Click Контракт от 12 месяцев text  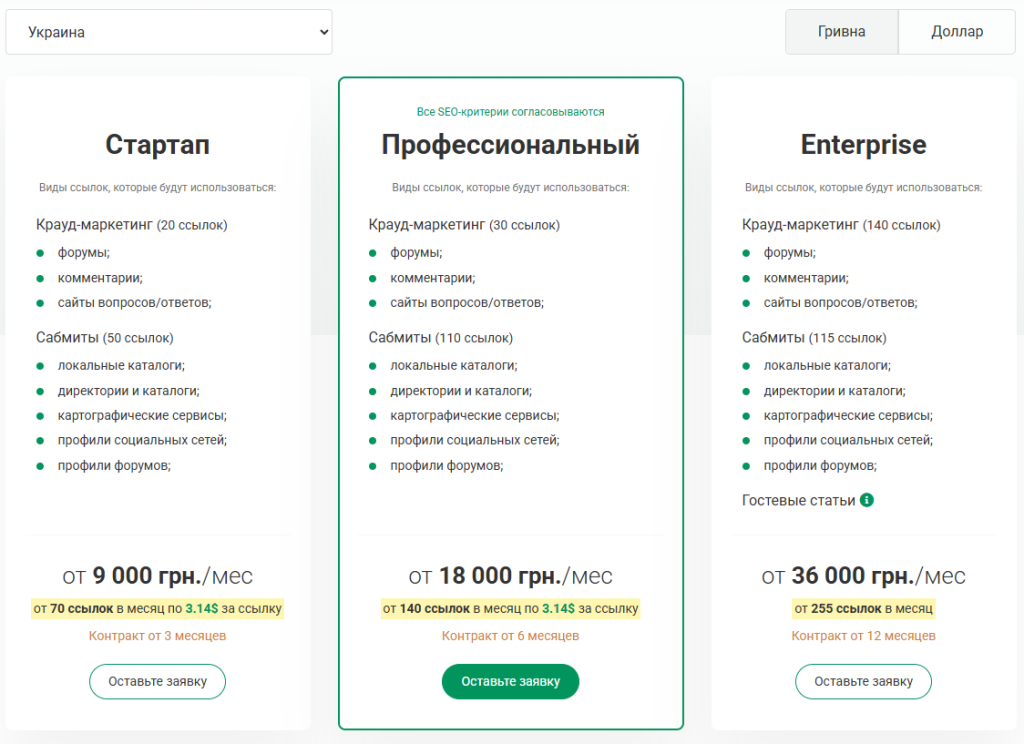tap(863, 636)
